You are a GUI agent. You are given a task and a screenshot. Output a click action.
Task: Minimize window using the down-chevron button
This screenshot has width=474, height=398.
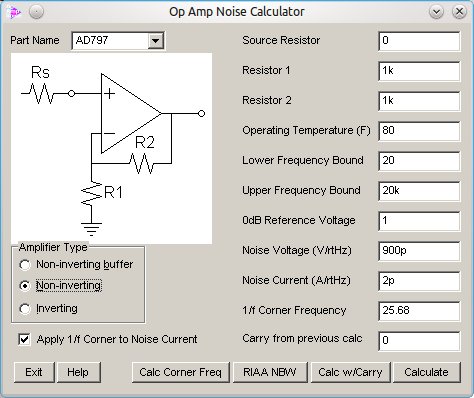coord(436,12)
